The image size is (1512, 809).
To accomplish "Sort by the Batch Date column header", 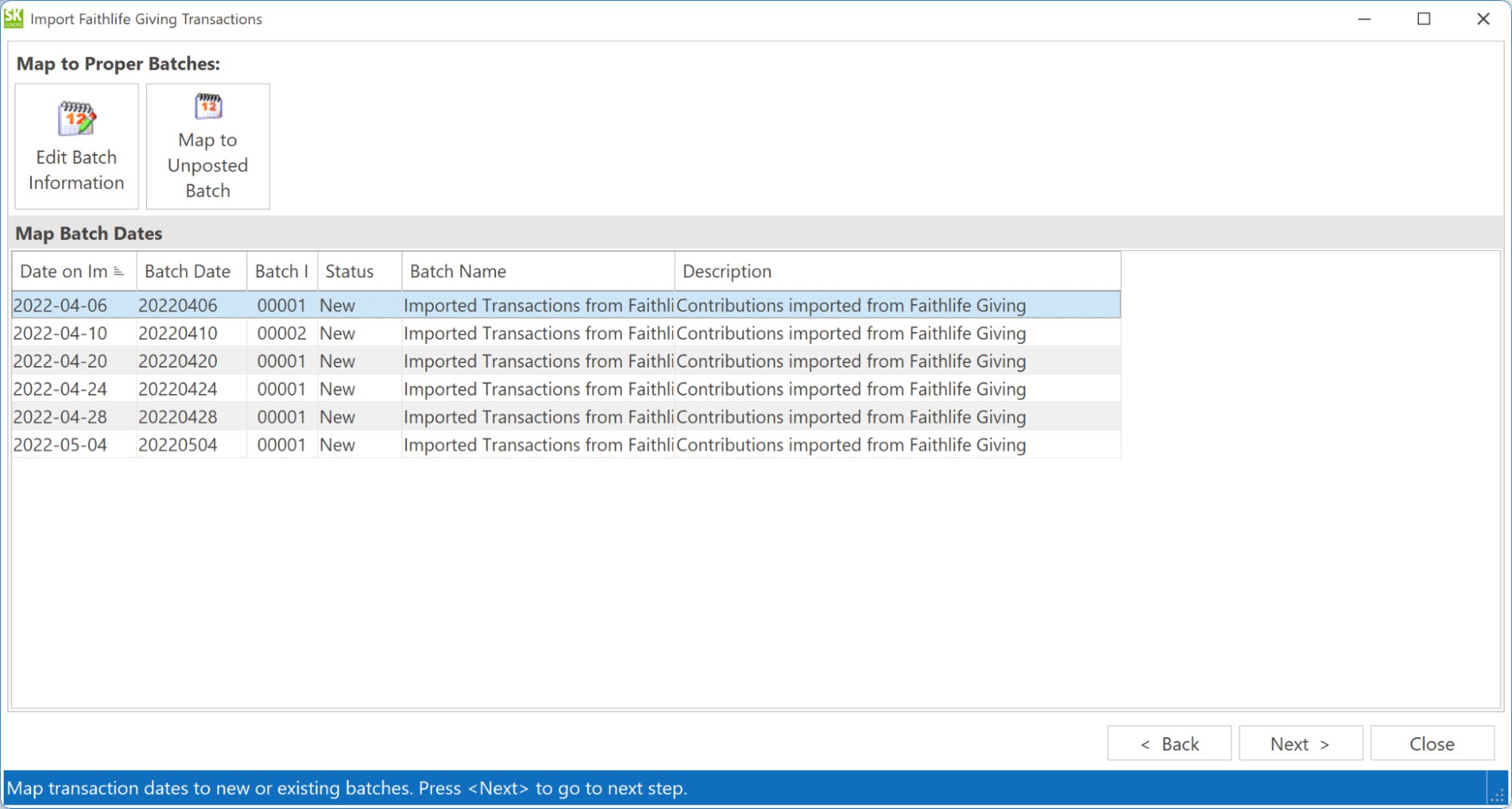I will (191, 271).
